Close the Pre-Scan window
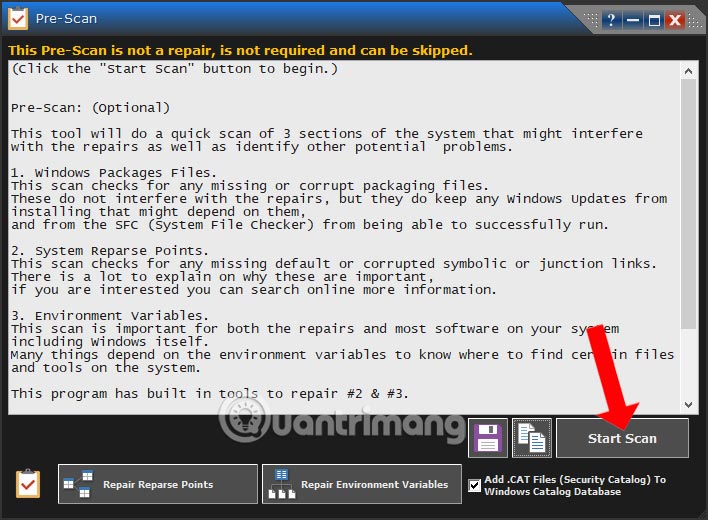The width and height of the screenshot is (708, 520). click(x=675, y=20)
